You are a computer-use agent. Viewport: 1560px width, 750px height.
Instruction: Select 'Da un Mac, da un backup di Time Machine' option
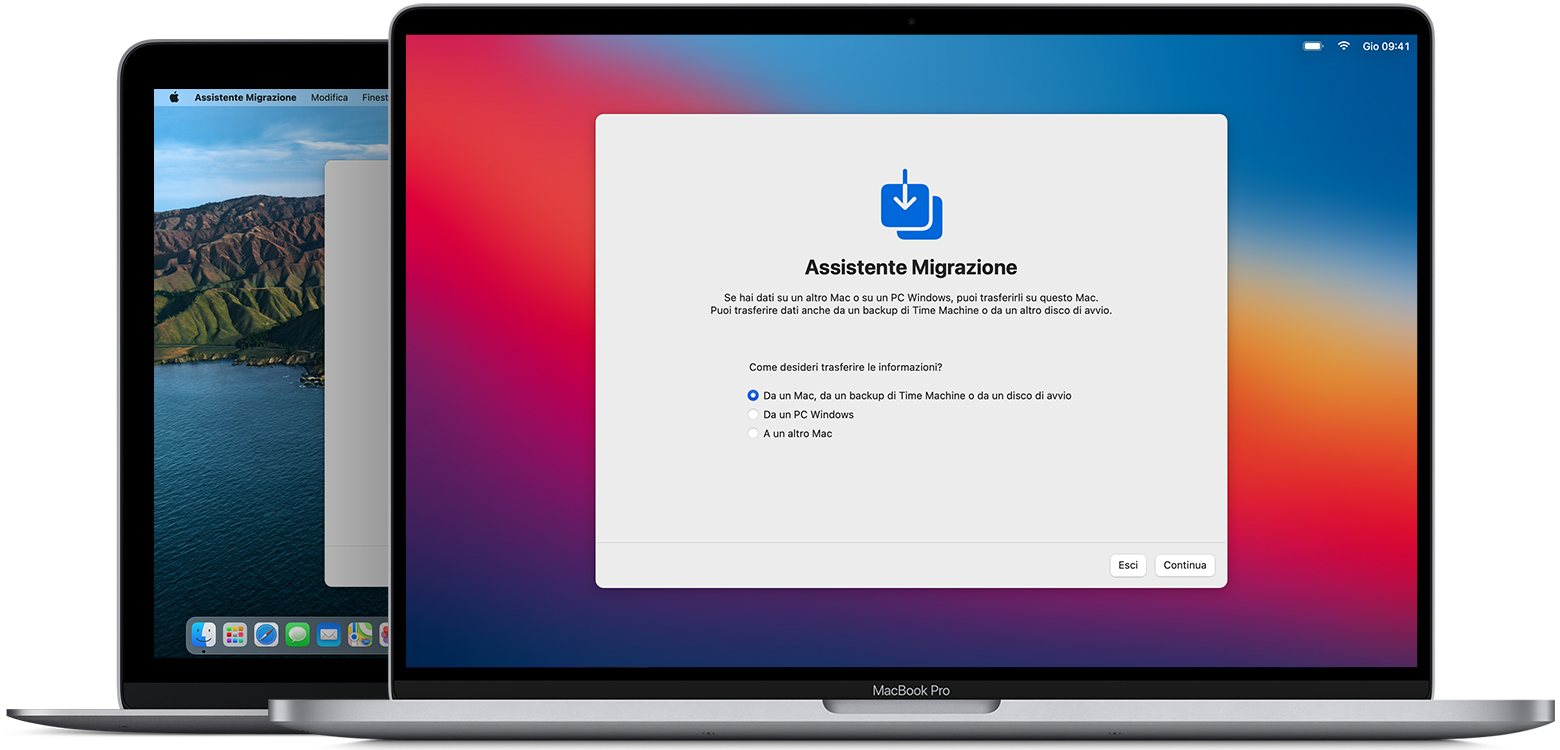(x=753, y=396)
